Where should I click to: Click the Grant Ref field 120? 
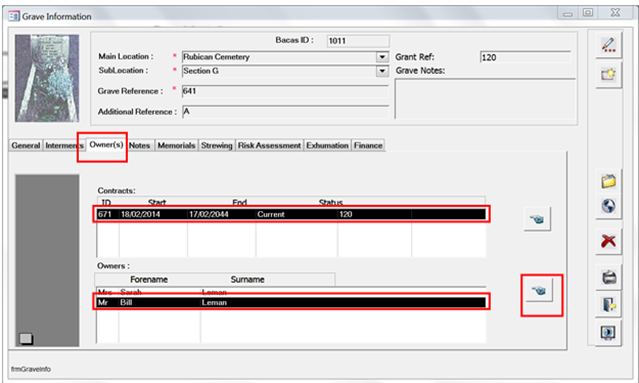point(525,57)
